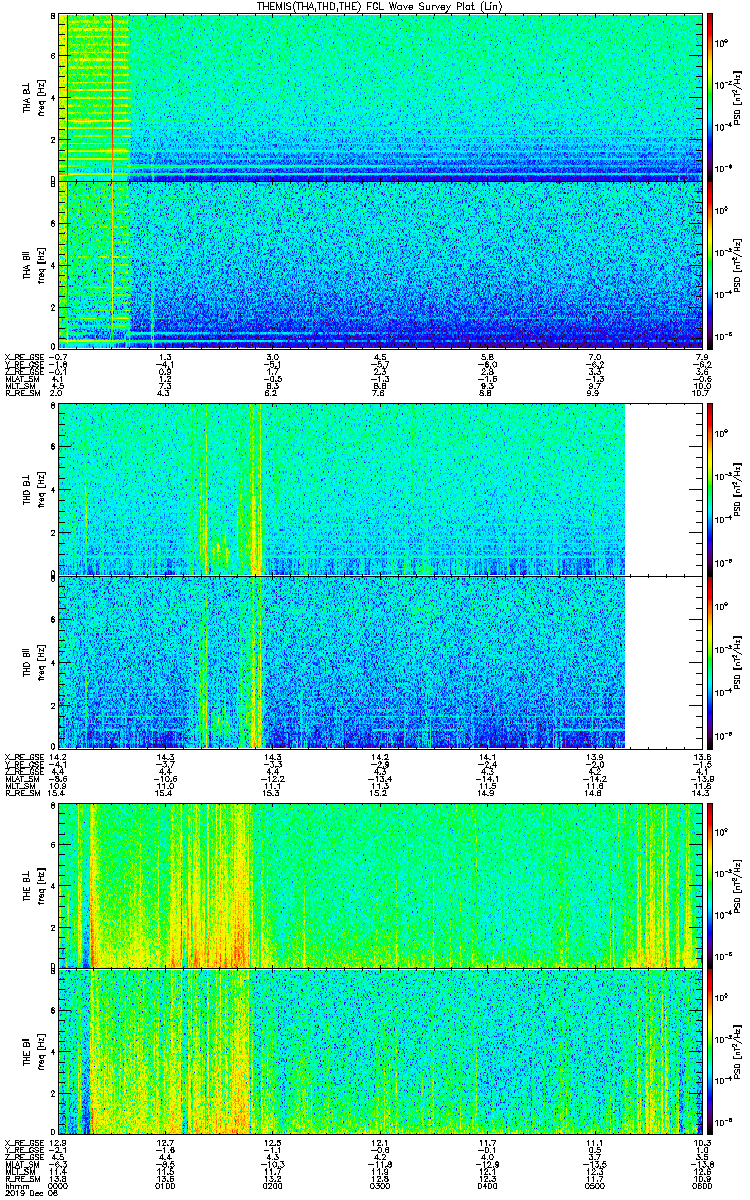Click the 0300 time tick label at bottom
Image resolution: width=750 pixels, height=1200 pixels.
click(381, 1185)
